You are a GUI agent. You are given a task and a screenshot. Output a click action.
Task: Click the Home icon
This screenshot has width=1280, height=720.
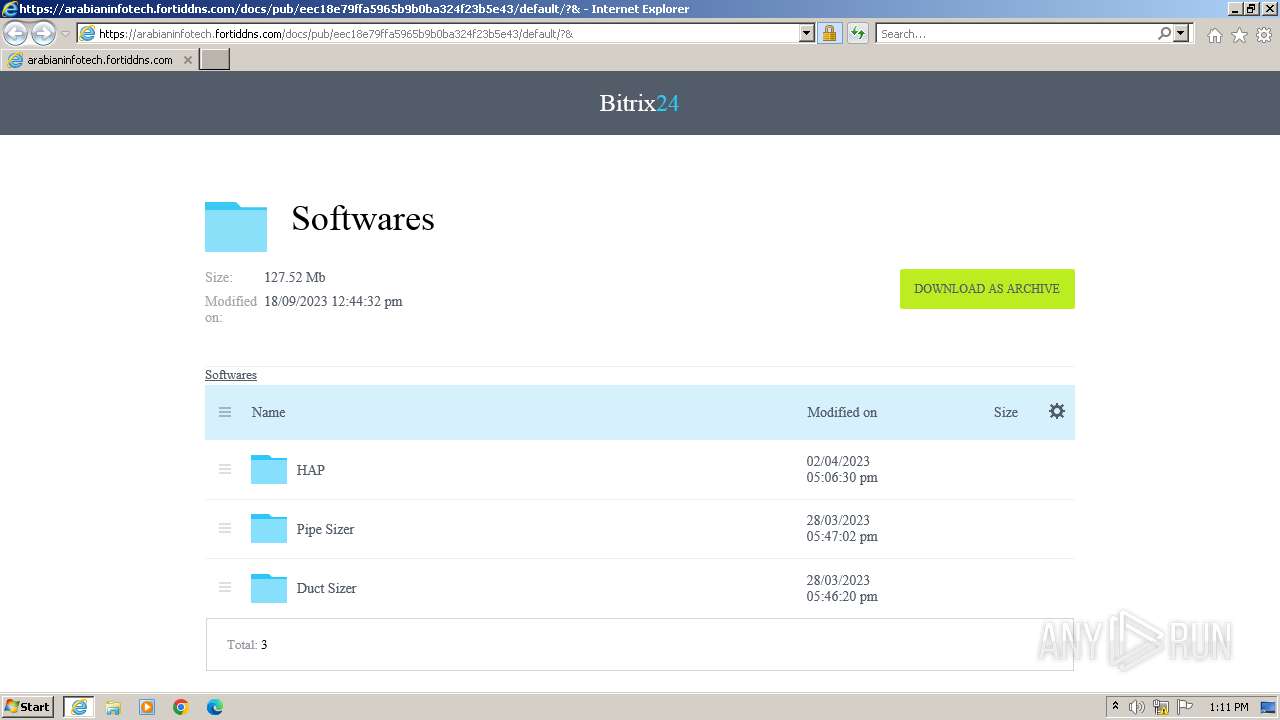pyautogui.click(x=1214, y=35)
